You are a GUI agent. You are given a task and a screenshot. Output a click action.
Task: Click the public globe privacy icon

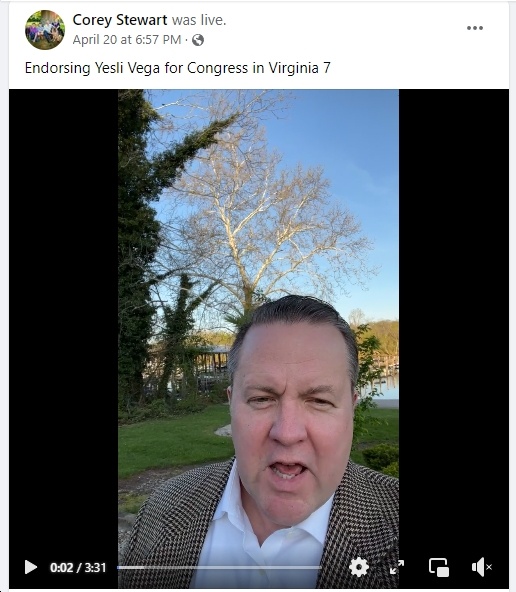click(198, 40)
